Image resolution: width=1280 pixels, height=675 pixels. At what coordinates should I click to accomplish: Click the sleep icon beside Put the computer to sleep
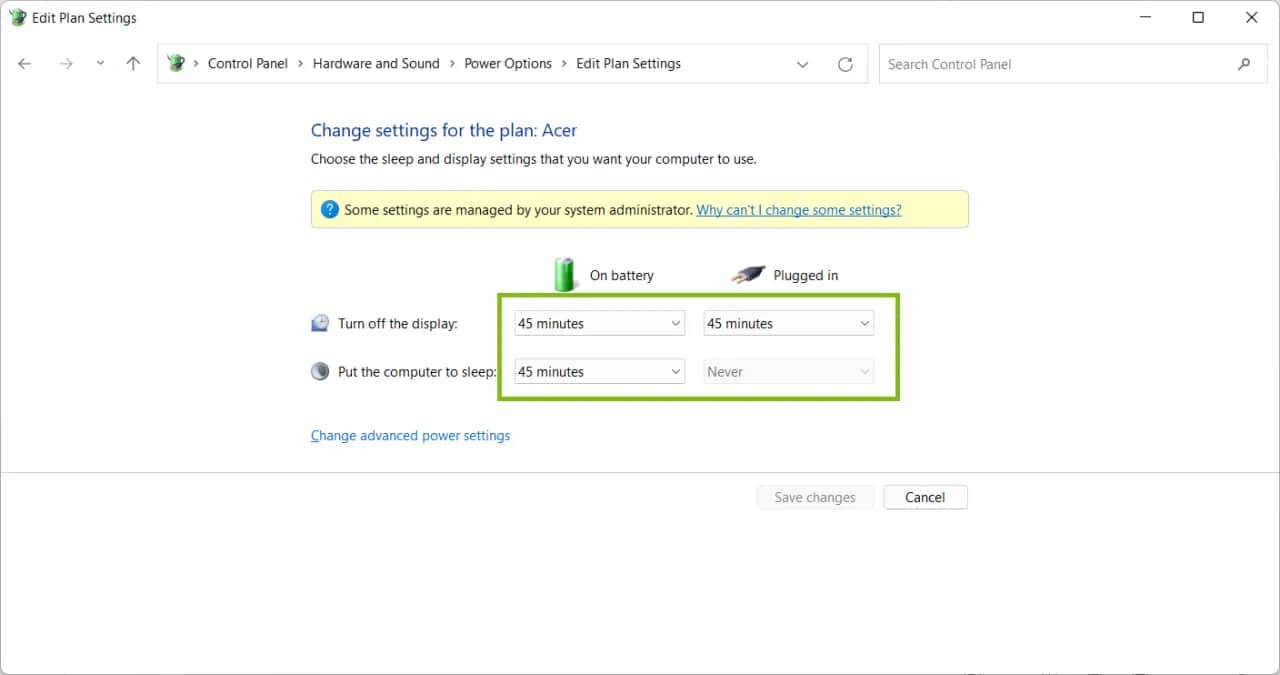[x=320, y=370]
